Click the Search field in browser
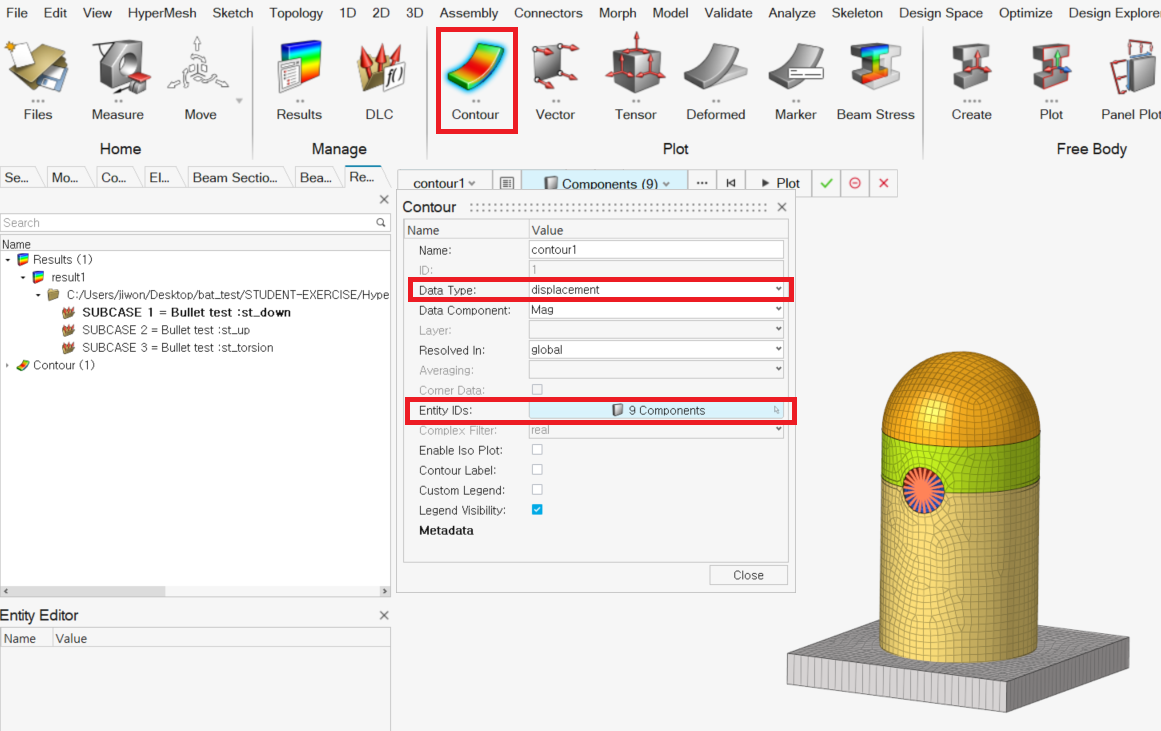The image size is (1161, 731). 189,222
